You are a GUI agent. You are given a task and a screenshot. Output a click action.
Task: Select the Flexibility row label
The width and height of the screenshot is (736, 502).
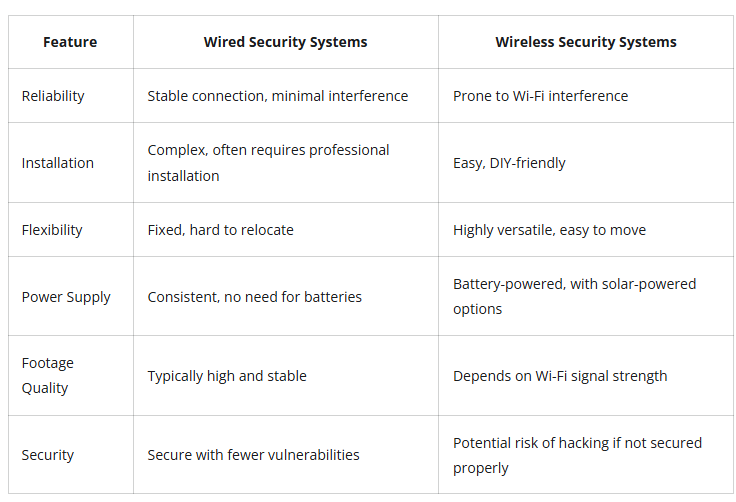coord(52,230)
